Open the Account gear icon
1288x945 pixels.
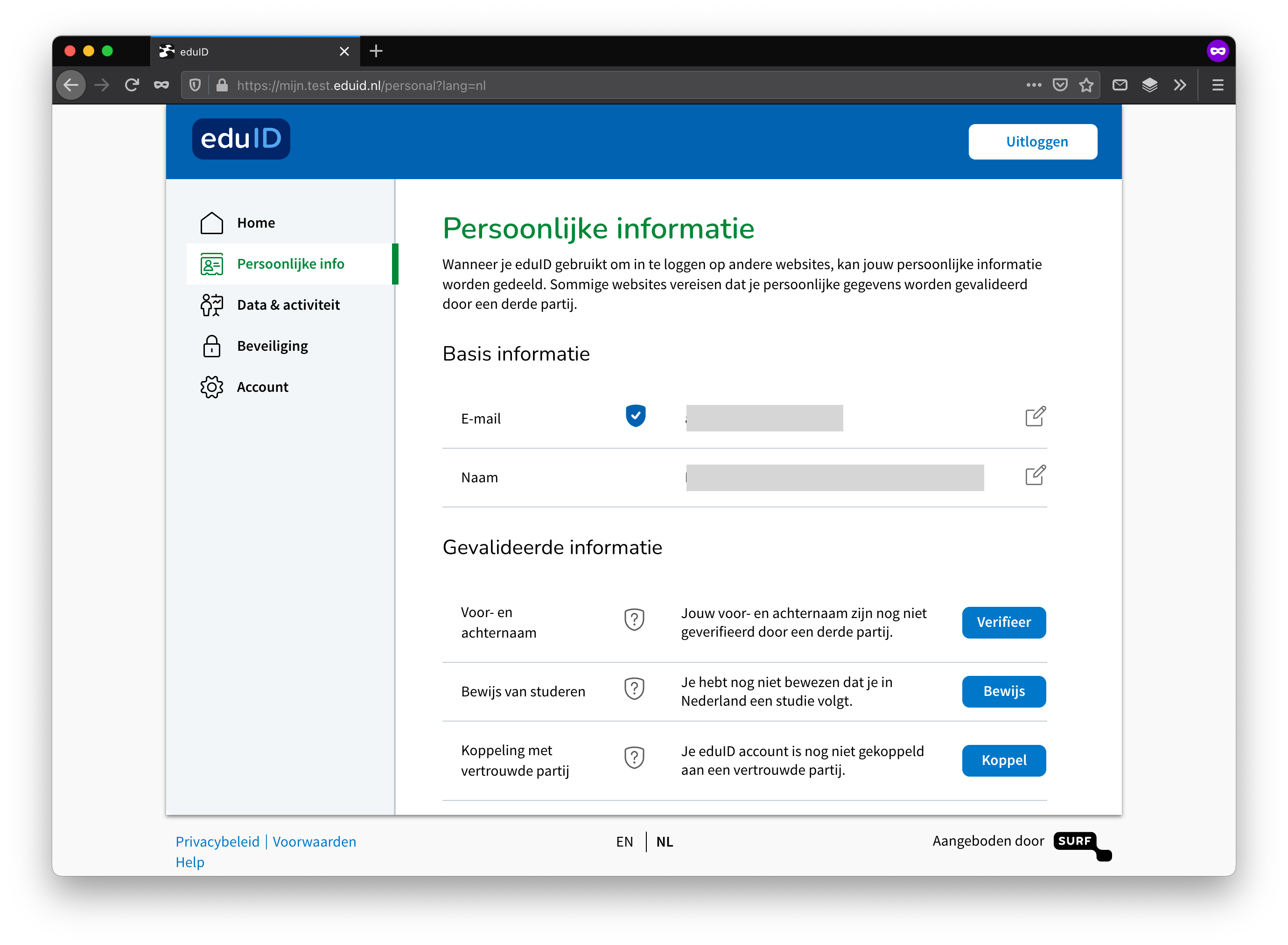tap(211, 387)
